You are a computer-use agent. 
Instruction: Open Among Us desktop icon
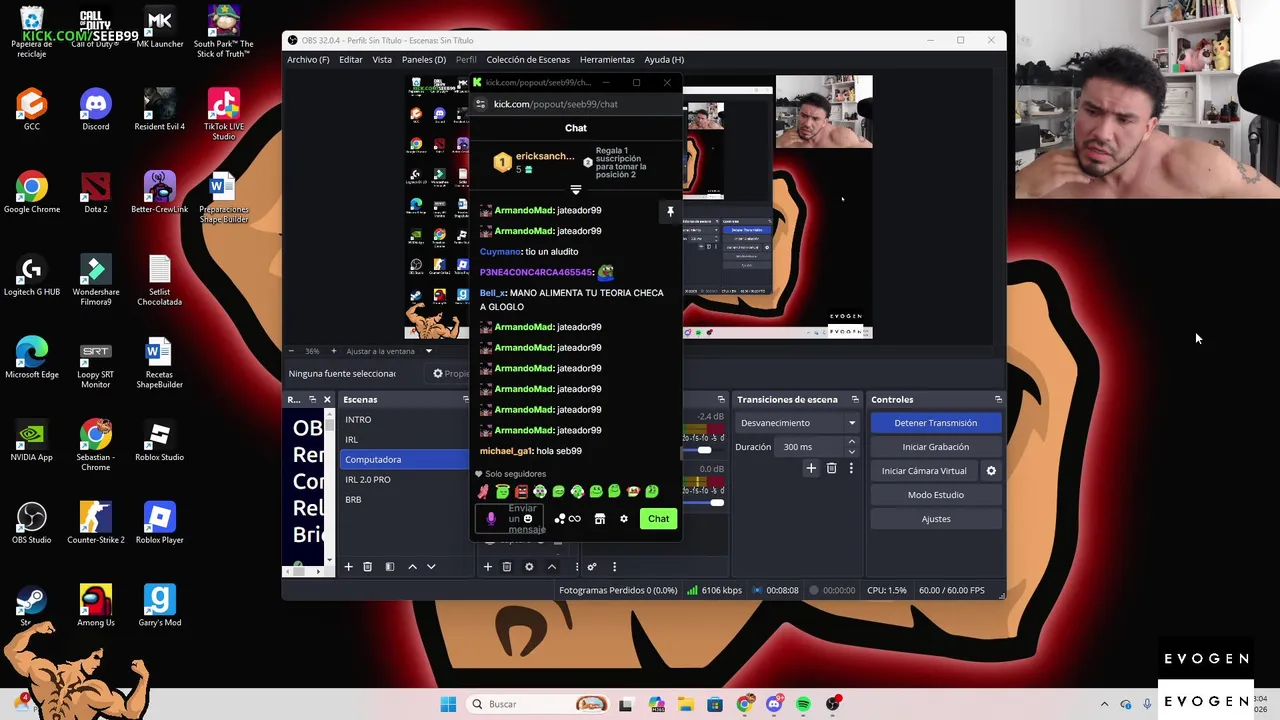tap(96, 605)
